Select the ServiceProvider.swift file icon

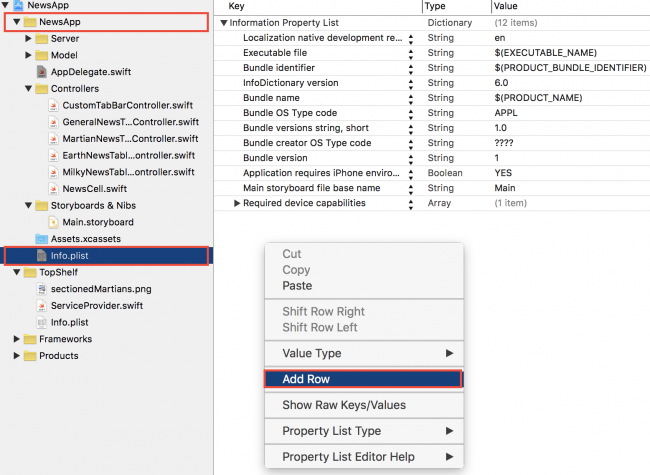tap(41, 305)
